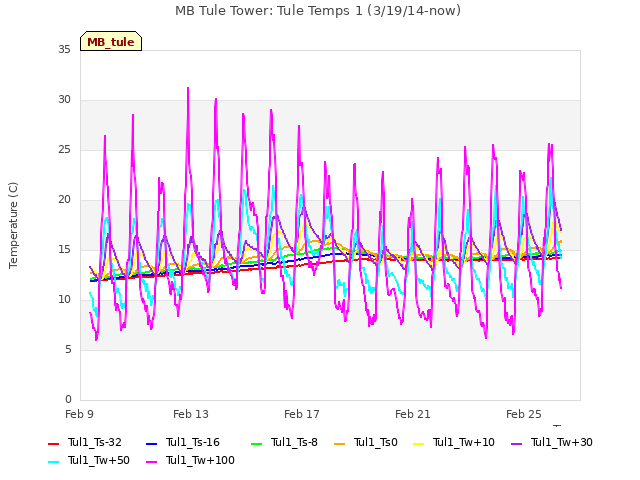Click the 20 y-axis tick label
This screenshot has height=480, width=640.
click(x=64, y=200)
